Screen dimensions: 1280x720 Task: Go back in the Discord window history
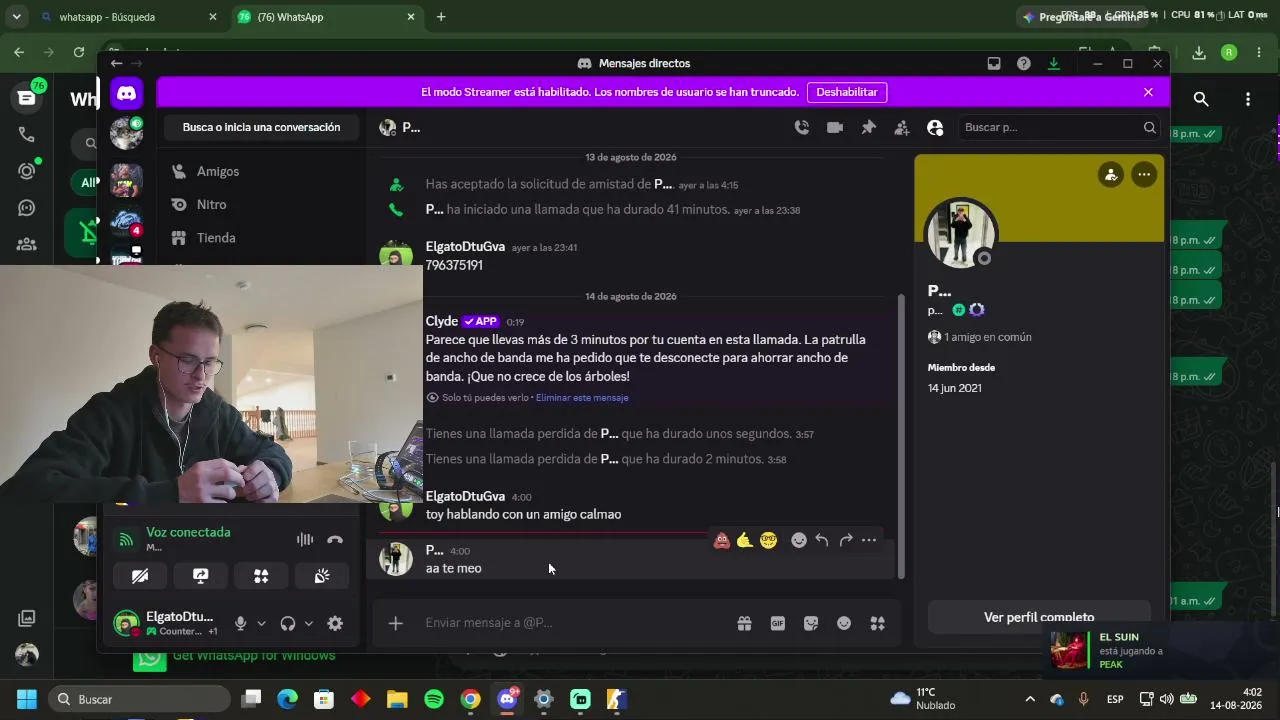tap(116, 63)
